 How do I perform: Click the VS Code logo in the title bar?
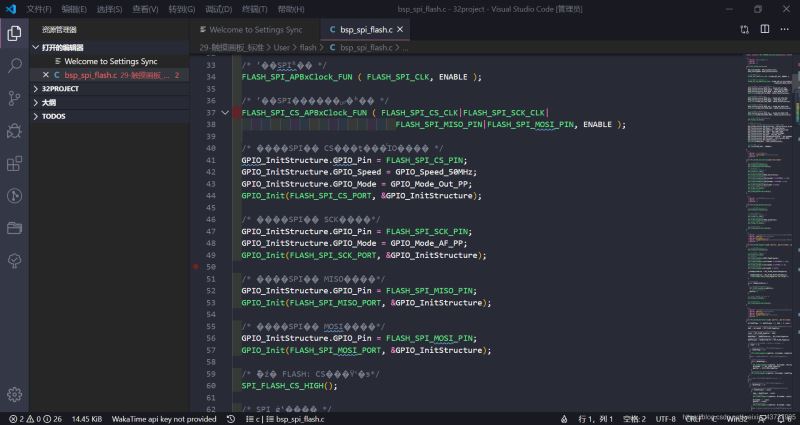tap(11, 9)
